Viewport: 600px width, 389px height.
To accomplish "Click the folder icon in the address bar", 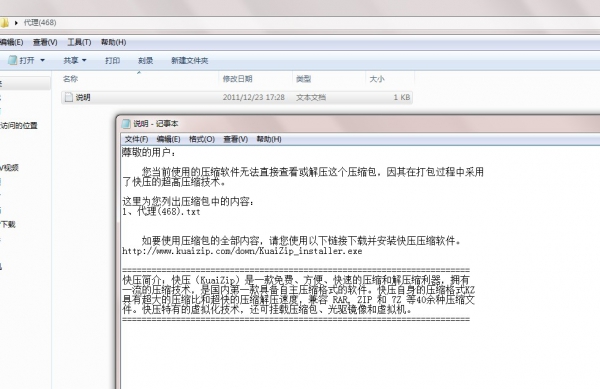I will 4,23.
